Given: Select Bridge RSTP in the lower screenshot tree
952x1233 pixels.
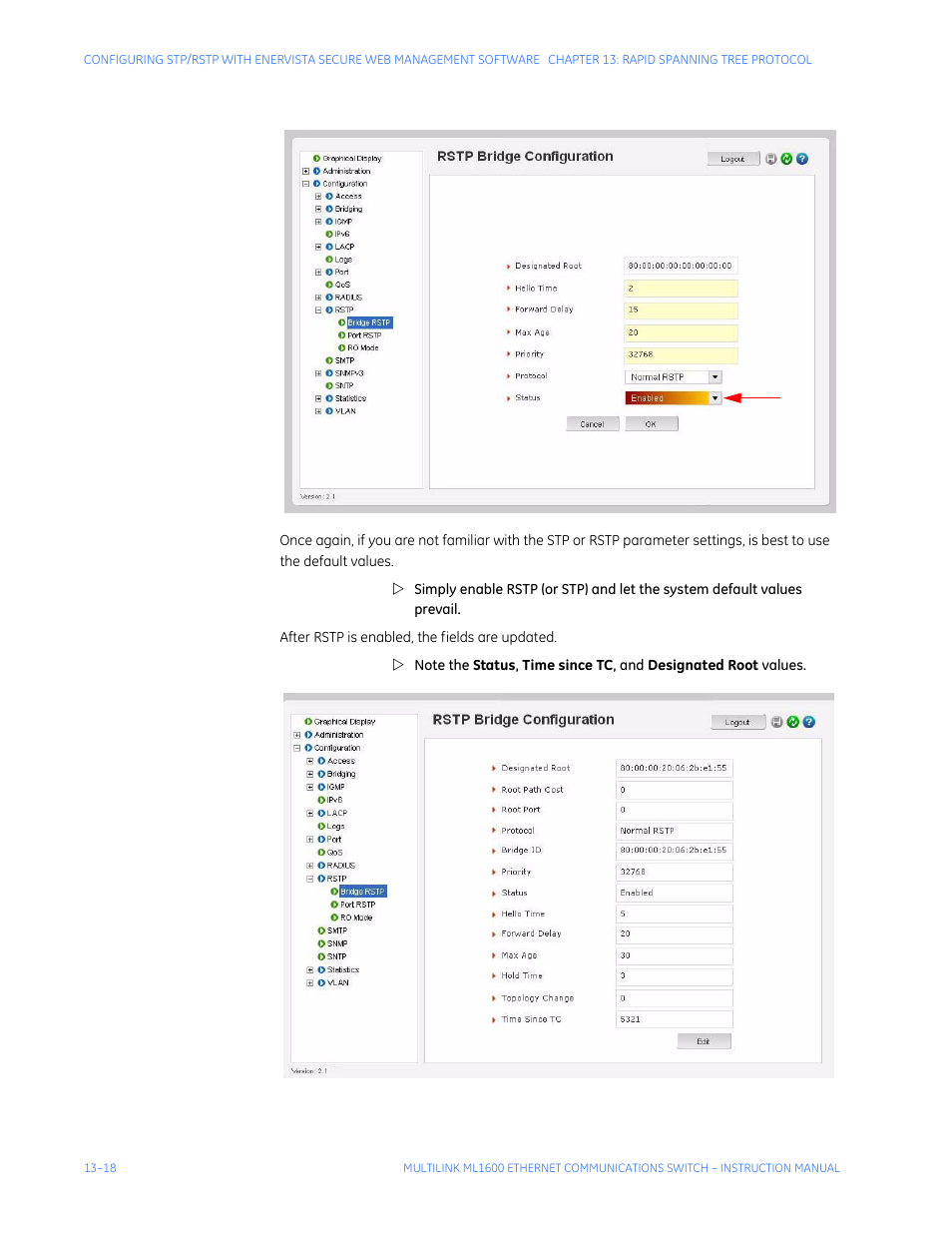Looking at the screenshot, I should tap(362, 892).
